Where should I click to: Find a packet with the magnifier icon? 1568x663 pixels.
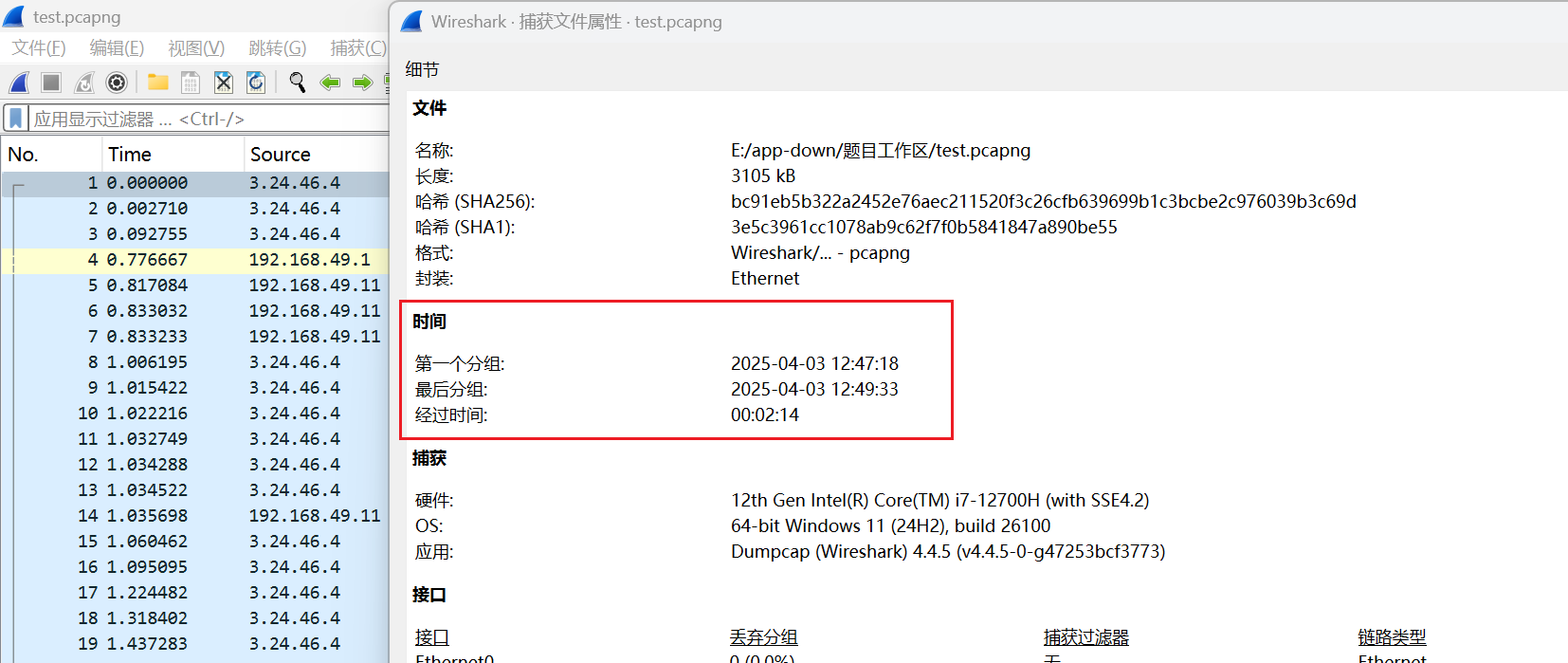click(298, 83)
